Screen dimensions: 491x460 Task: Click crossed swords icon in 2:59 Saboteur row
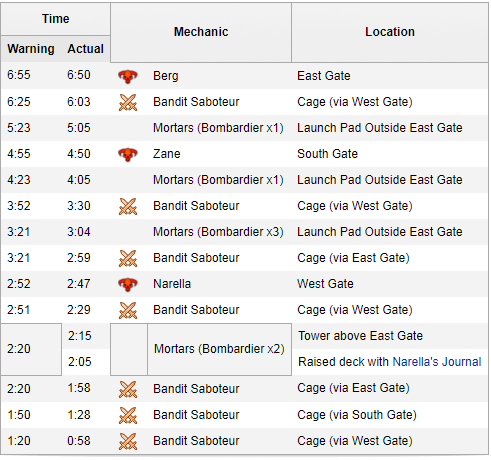pos(128,258)
